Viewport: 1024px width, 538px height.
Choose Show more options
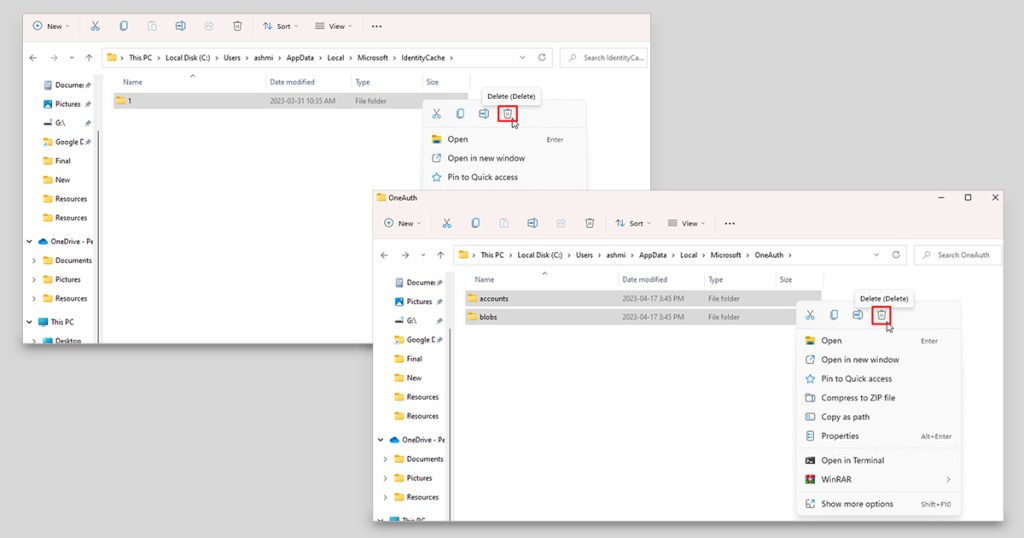coord(878,504)
